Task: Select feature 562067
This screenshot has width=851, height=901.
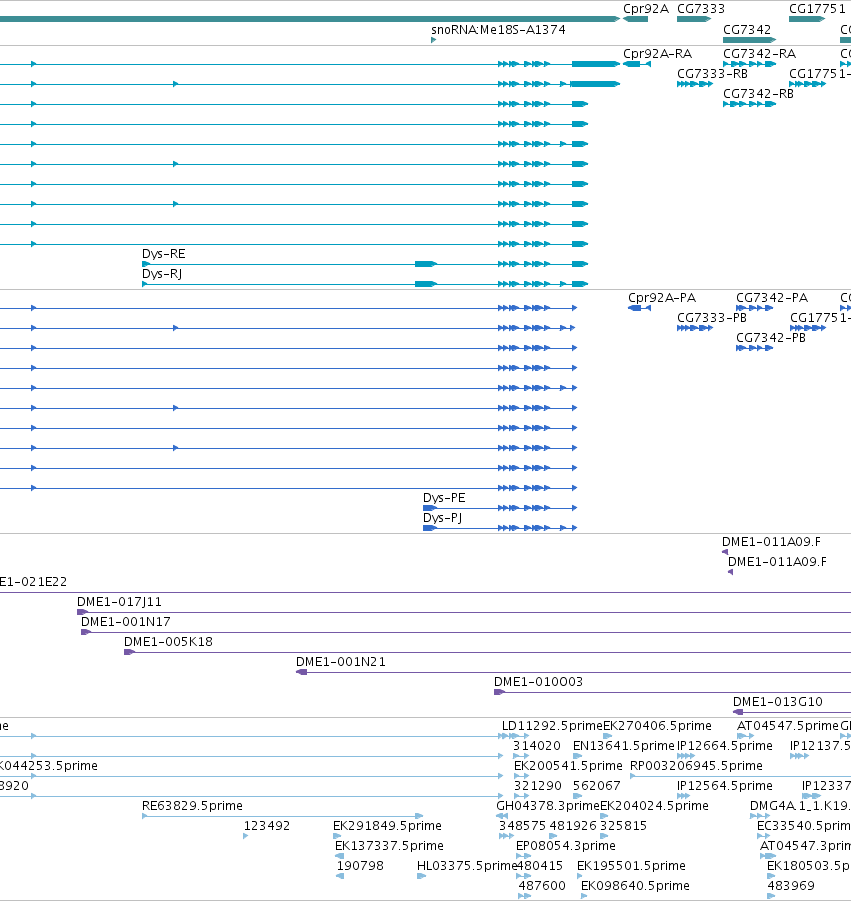Action: point(596,786)
